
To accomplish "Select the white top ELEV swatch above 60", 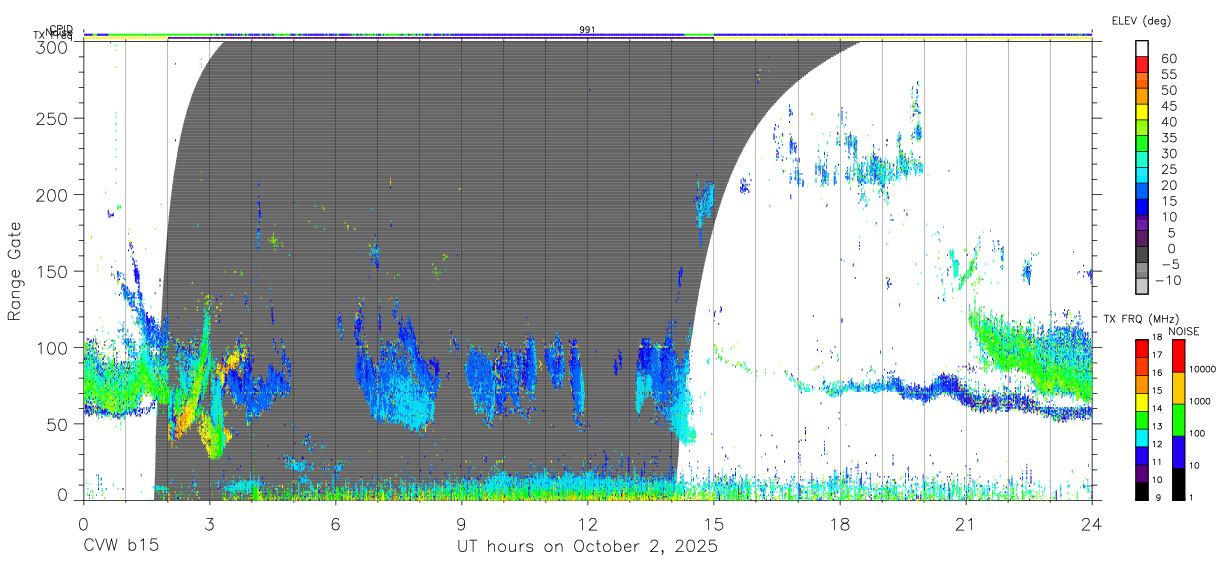I will [1142, 49].
